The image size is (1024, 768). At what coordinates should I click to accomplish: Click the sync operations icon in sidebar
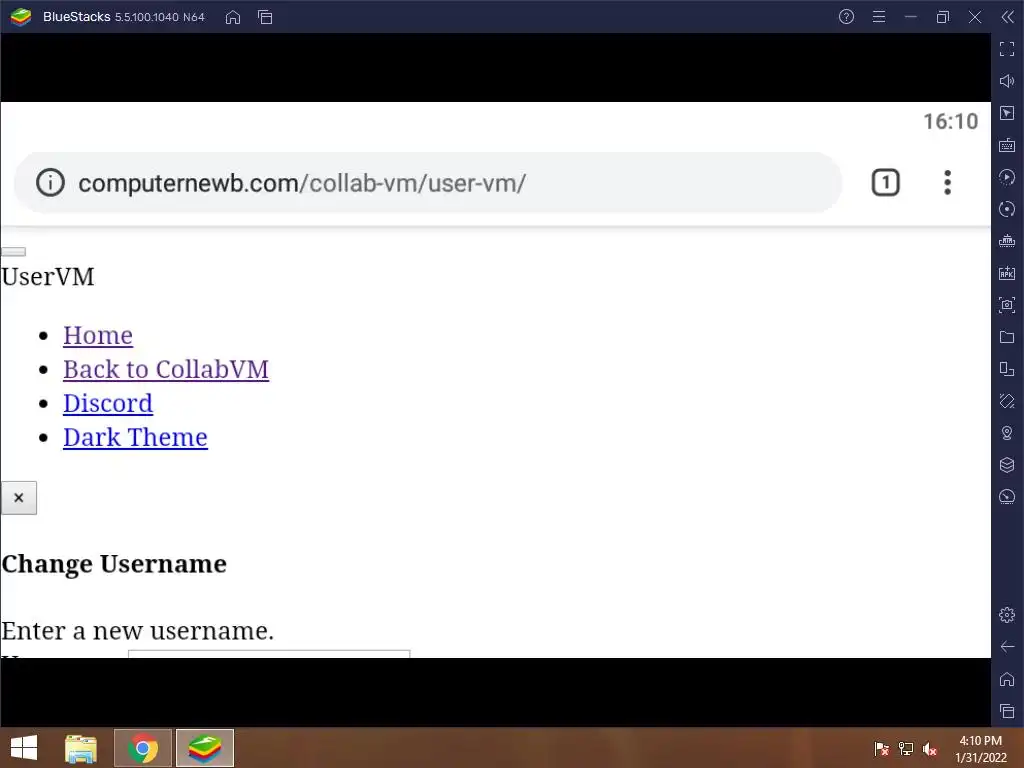[x=1007, y=177]
